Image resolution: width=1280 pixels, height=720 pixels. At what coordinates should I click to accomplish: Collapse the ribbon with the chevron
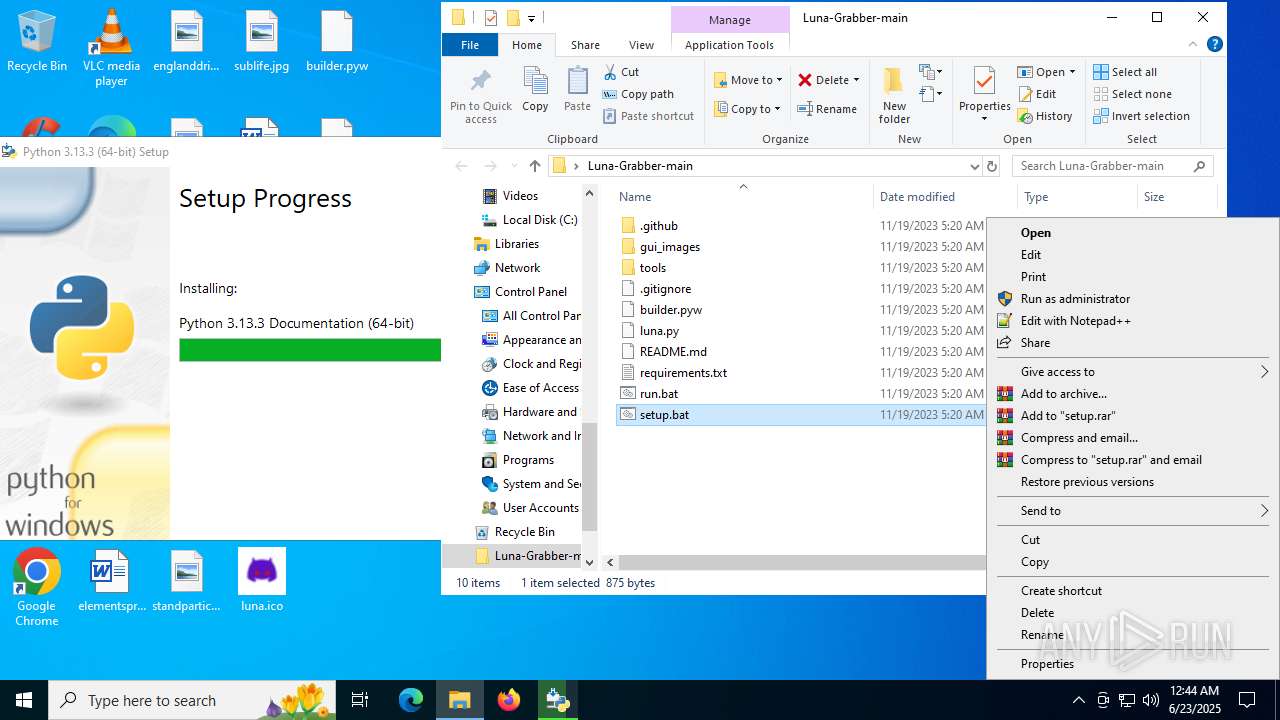point(1193,44)
